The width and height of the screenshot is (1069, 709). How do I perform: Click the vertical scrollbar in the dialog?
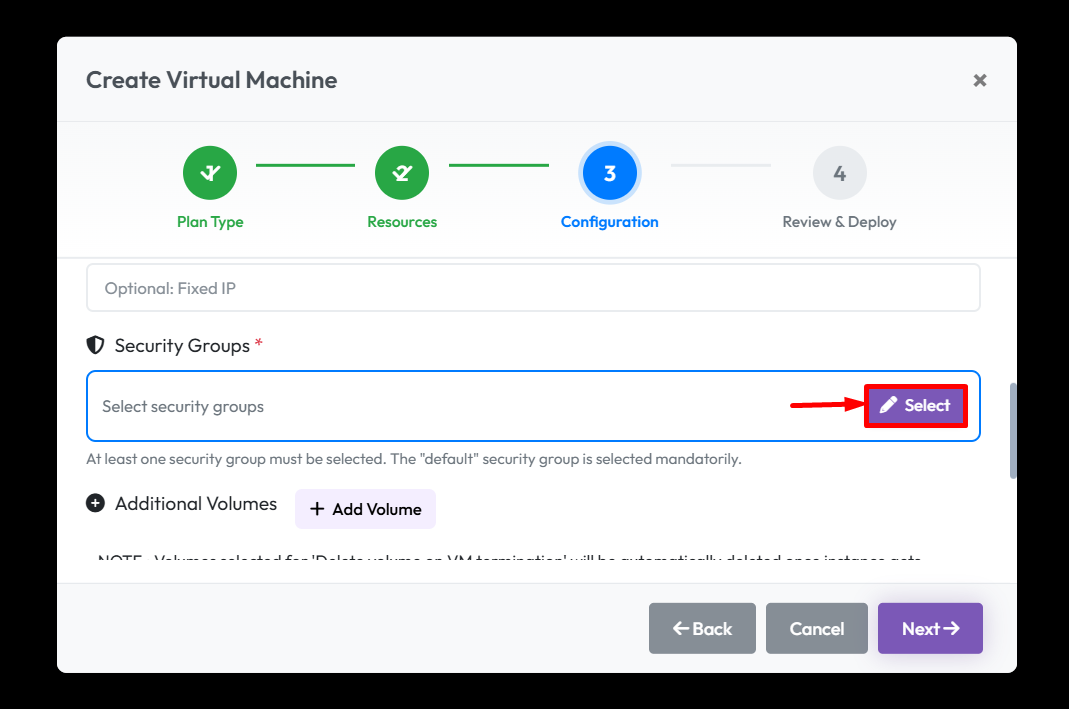[x=1012, y=430]
